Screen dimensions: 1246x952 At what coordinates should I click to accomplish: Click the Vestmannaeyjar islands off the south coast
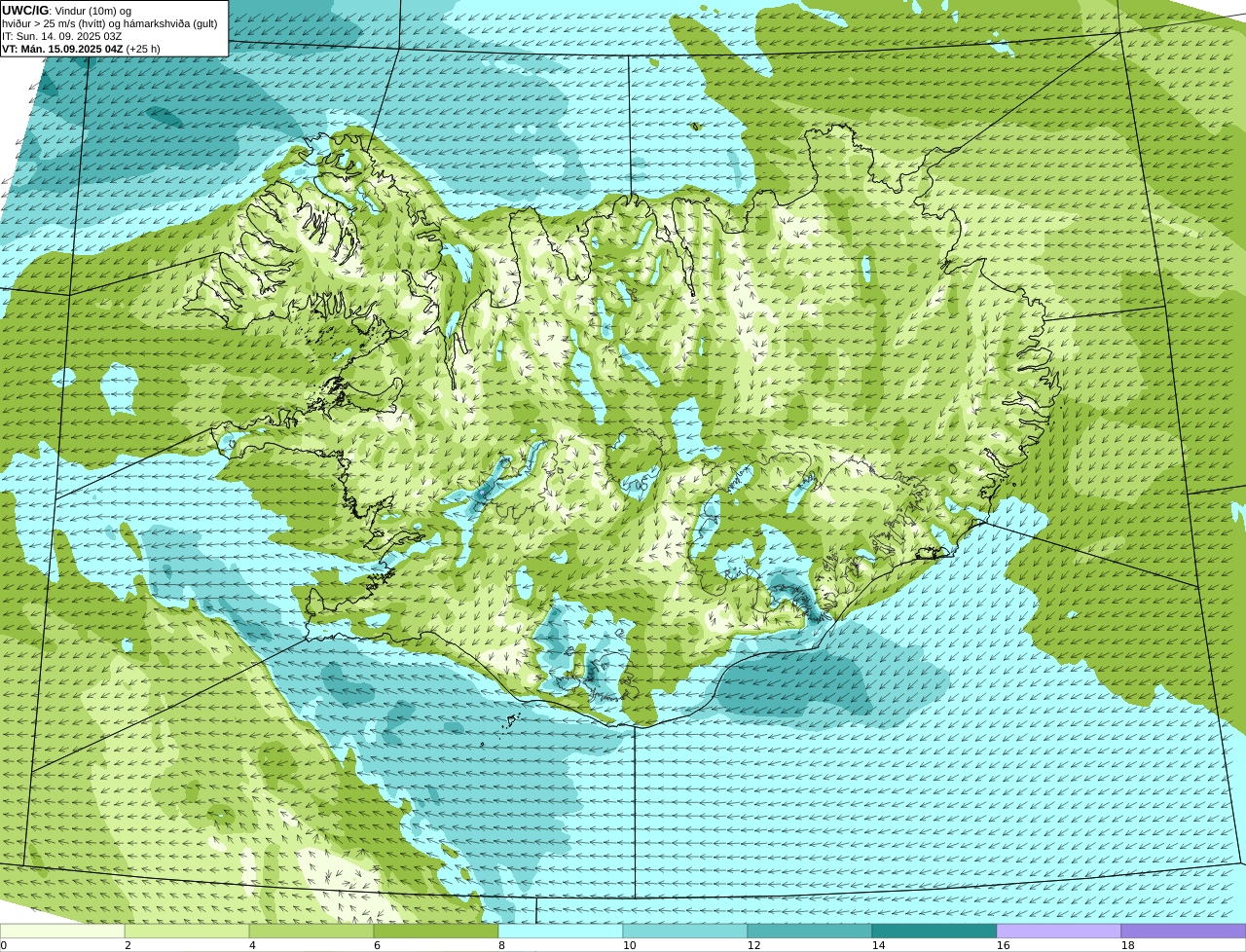[x=510, y=721]
